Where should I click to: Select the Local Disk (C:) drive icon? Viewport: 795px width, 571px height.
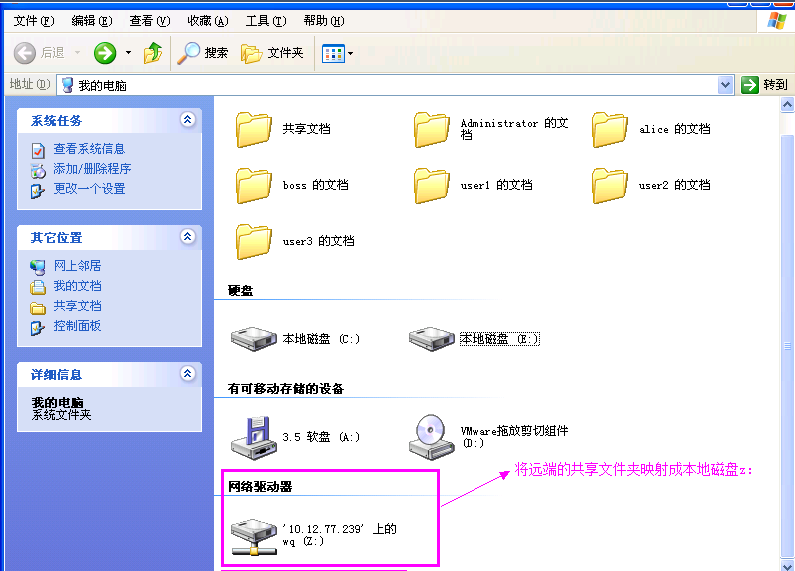(x=254, y=338)
